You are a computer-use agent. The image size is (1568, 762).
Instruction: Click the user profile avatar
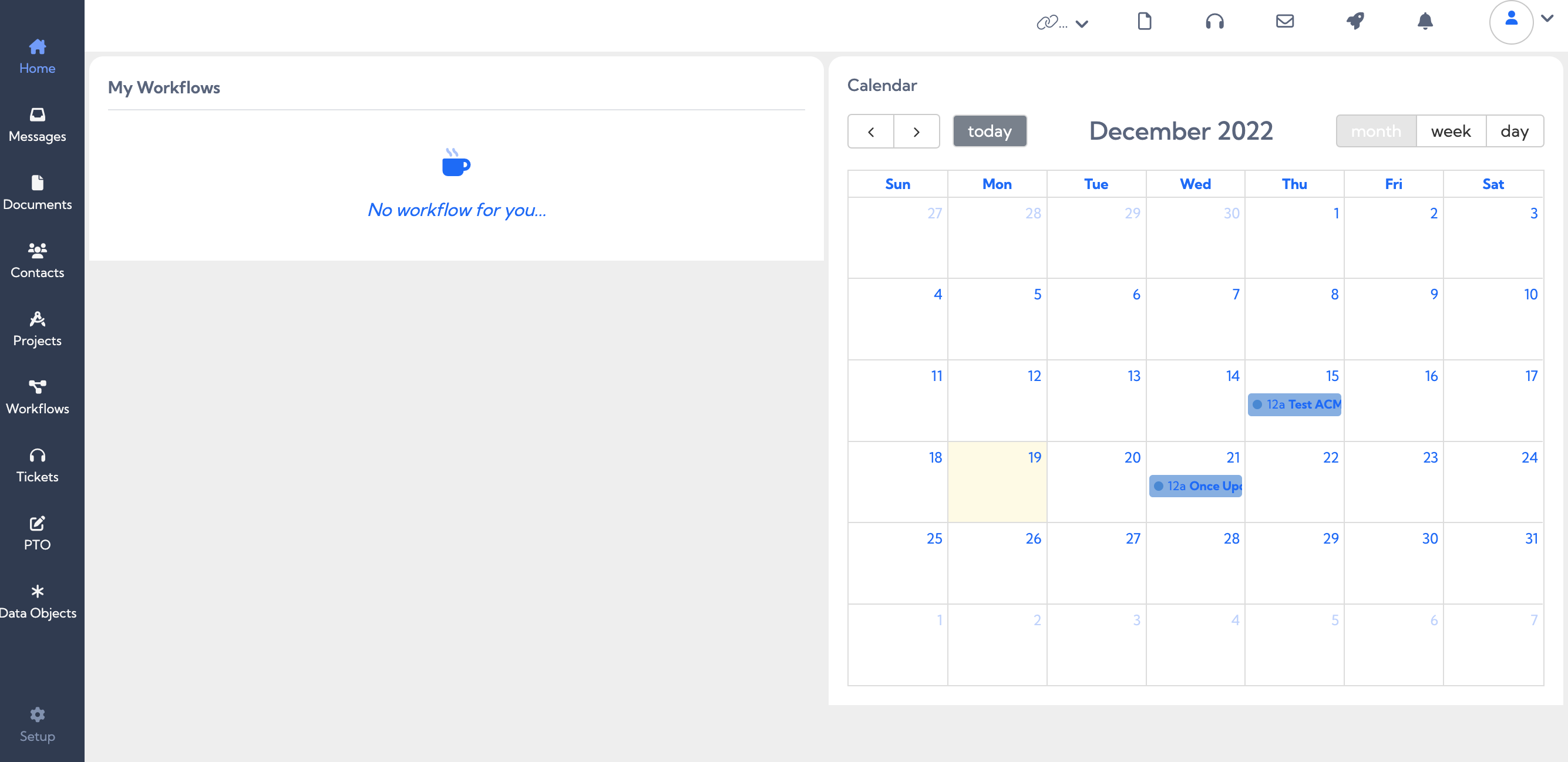click(x=1511, y=22)
